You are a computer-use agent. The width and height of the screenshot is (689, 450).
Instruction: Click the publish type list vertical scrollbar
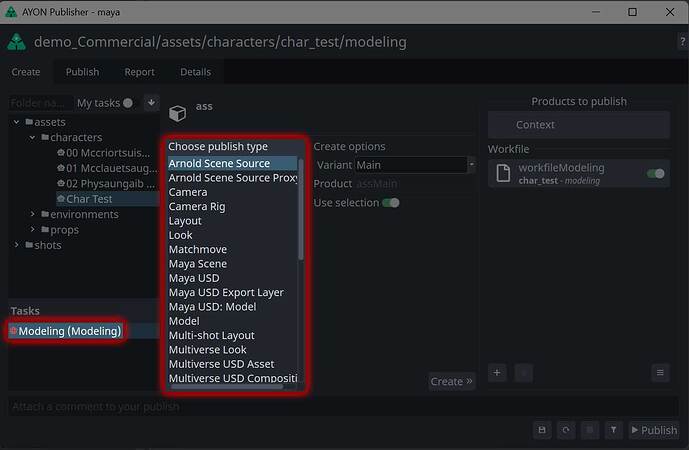(301, 209)
